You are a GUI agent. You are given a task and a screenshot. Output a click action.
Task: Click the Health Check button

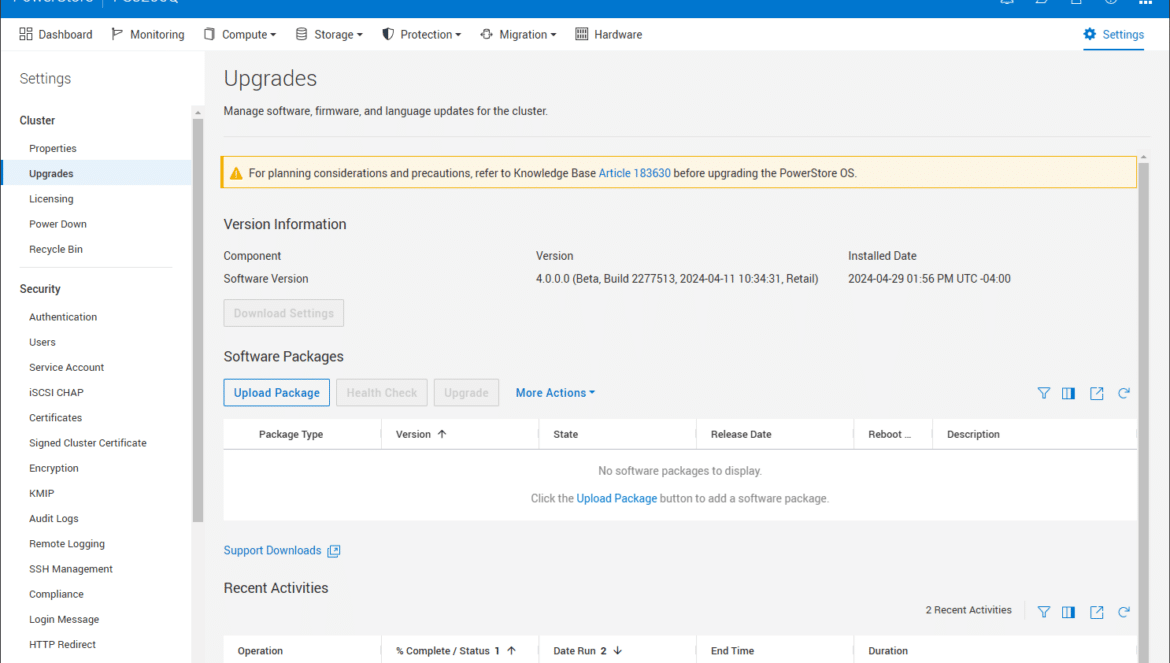382,393
